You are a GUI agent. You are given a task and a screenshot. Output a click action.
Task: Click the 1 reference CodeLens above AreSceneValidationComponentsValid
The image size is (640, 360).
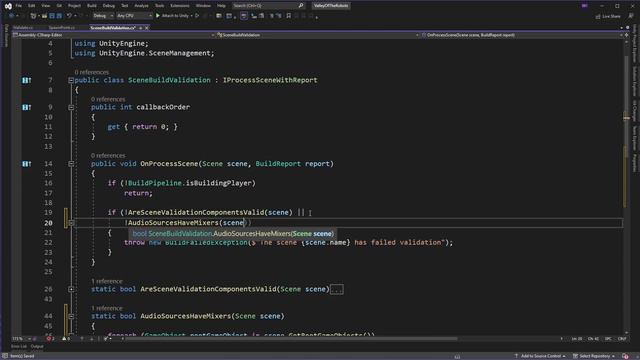click(107, 281)
